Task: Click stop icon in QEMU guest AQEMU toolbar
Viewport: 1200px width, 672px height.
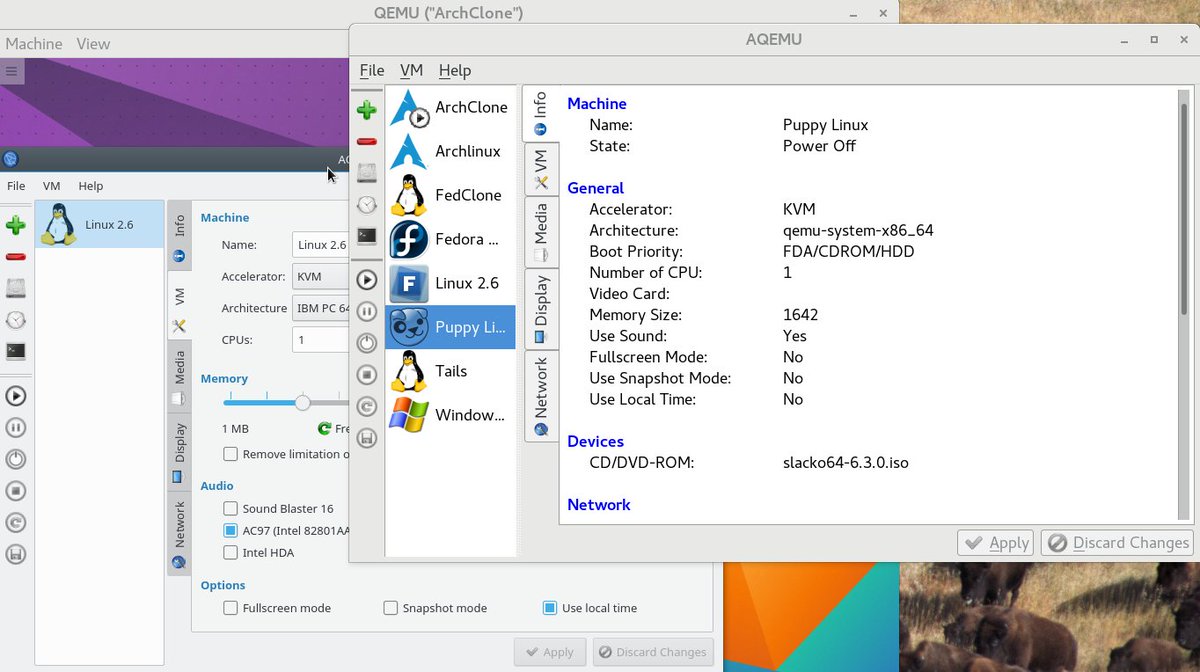Action: [15, 491]
